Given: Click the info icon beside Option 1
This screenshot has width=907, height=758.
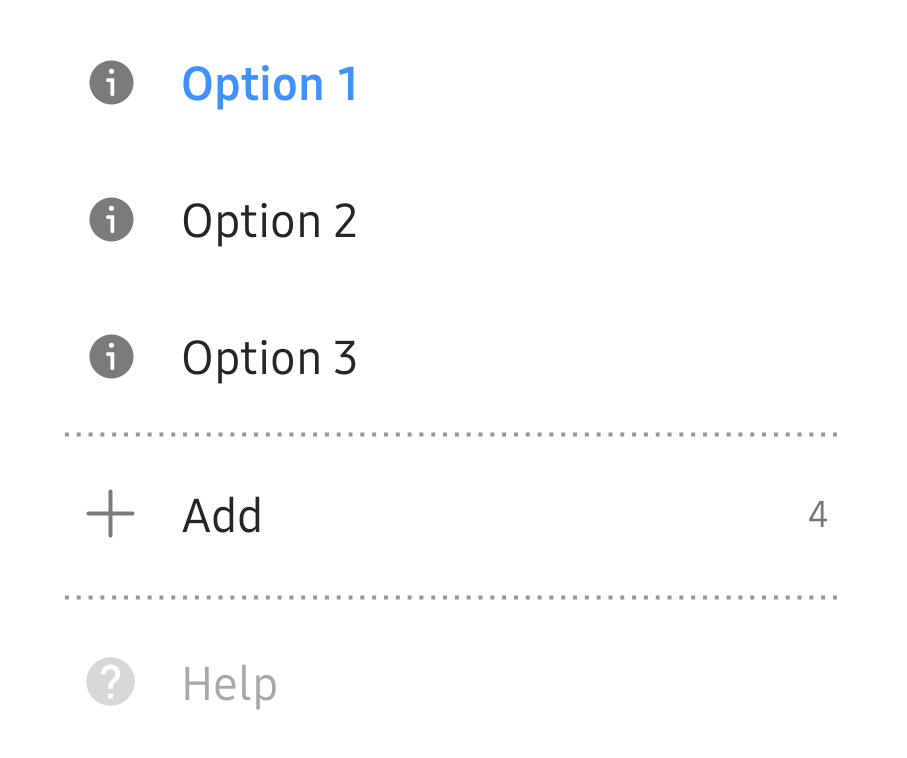Looking at the screenshot, I should tap(111, 83).
